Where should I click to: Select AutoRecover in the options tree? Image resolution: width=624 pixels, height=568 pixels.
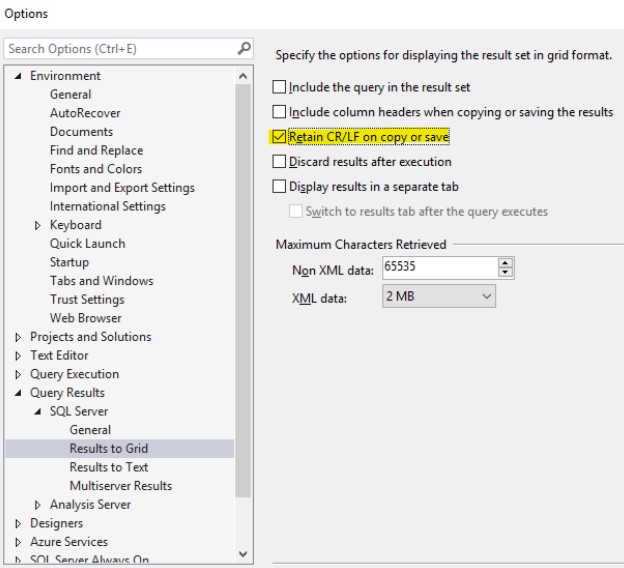[85, 113]
